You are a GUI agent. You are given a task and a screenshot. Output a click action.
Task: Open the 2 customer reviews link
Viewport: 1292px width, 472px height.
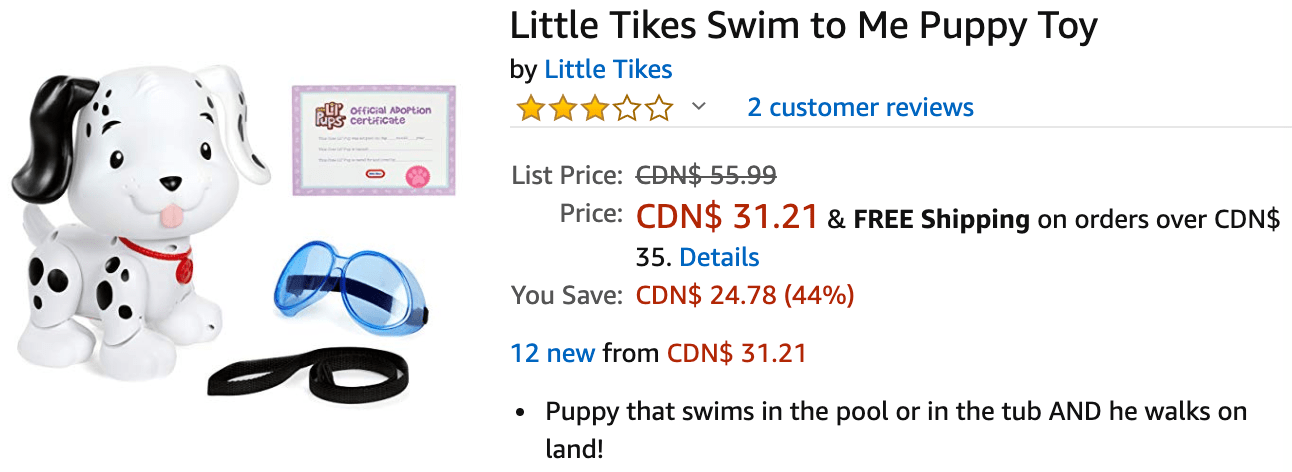[x=860, y=107]
